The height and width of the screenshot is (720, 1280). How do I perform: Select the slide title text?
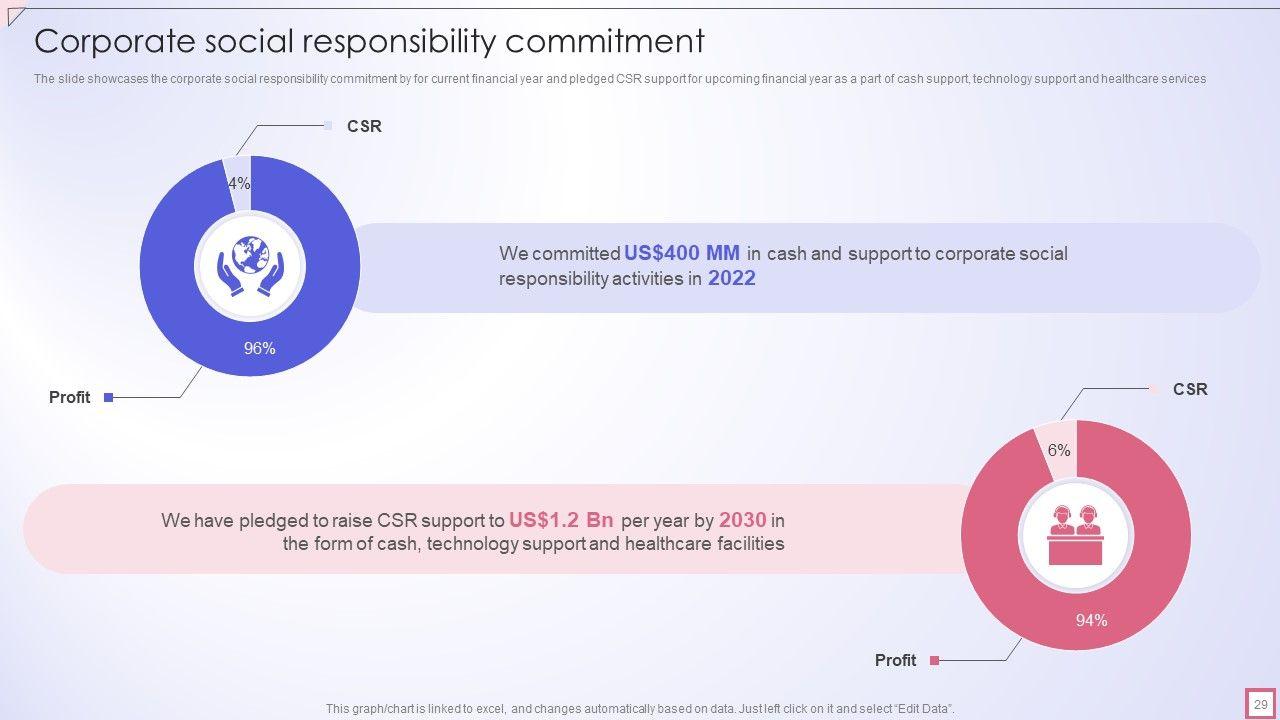(369, 41)
